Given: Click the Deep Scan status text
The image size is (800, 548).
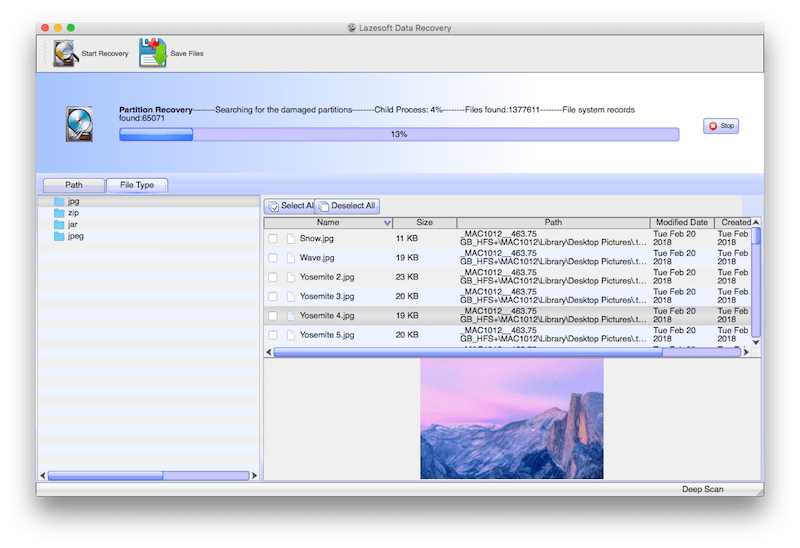Looking at the screenshot, I should 703,489.
